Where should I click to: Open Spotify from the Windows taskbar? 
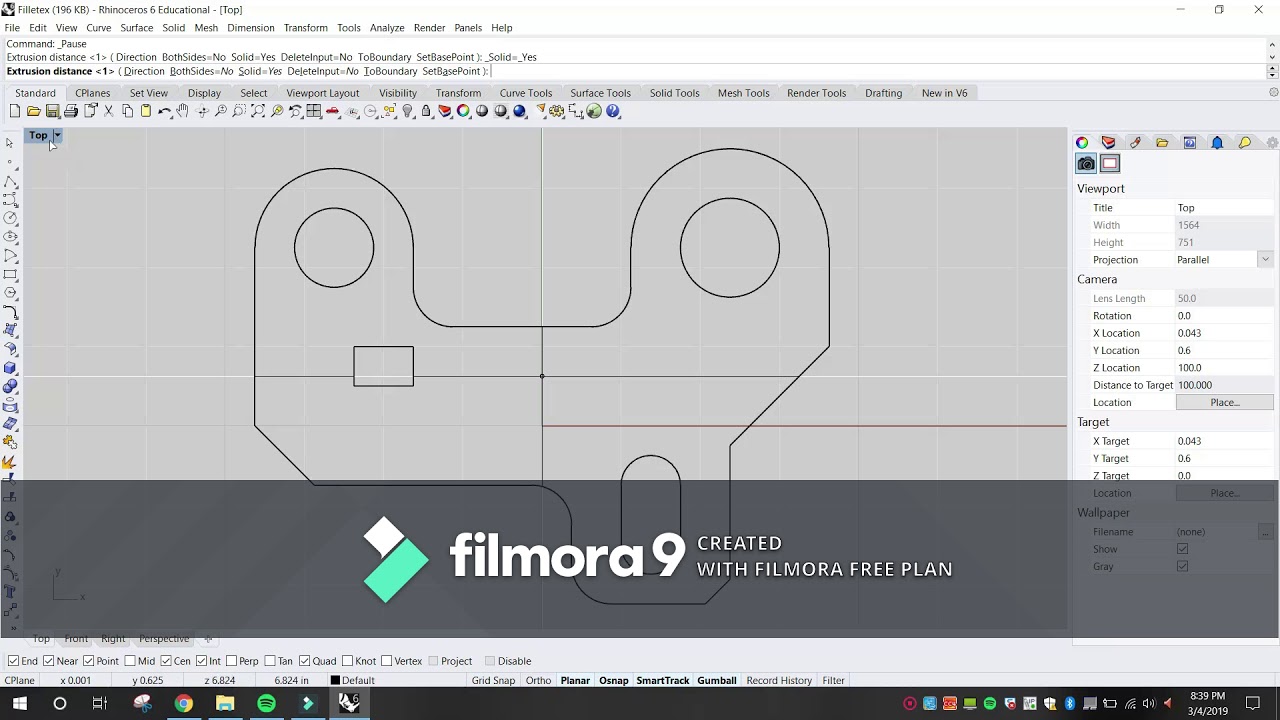(x=266, y=704)
